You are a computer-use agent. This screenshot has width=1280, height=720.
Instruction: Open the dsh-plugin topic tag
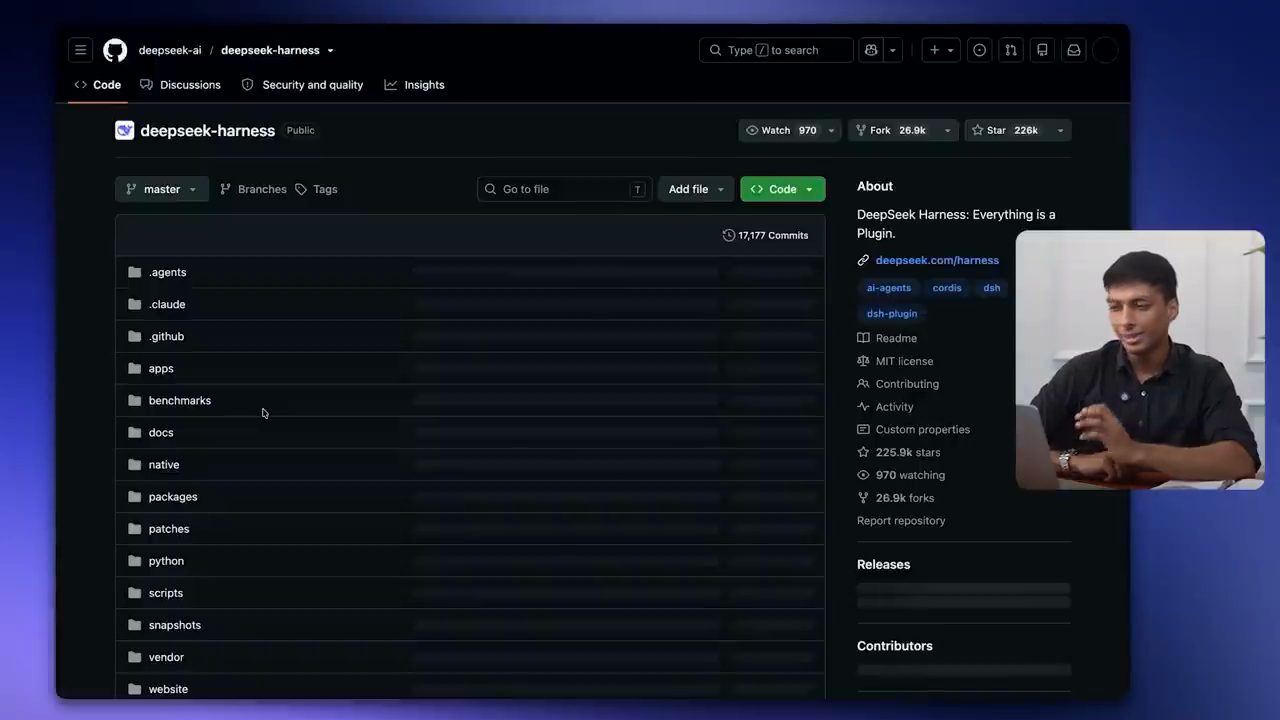click(892, 313)
